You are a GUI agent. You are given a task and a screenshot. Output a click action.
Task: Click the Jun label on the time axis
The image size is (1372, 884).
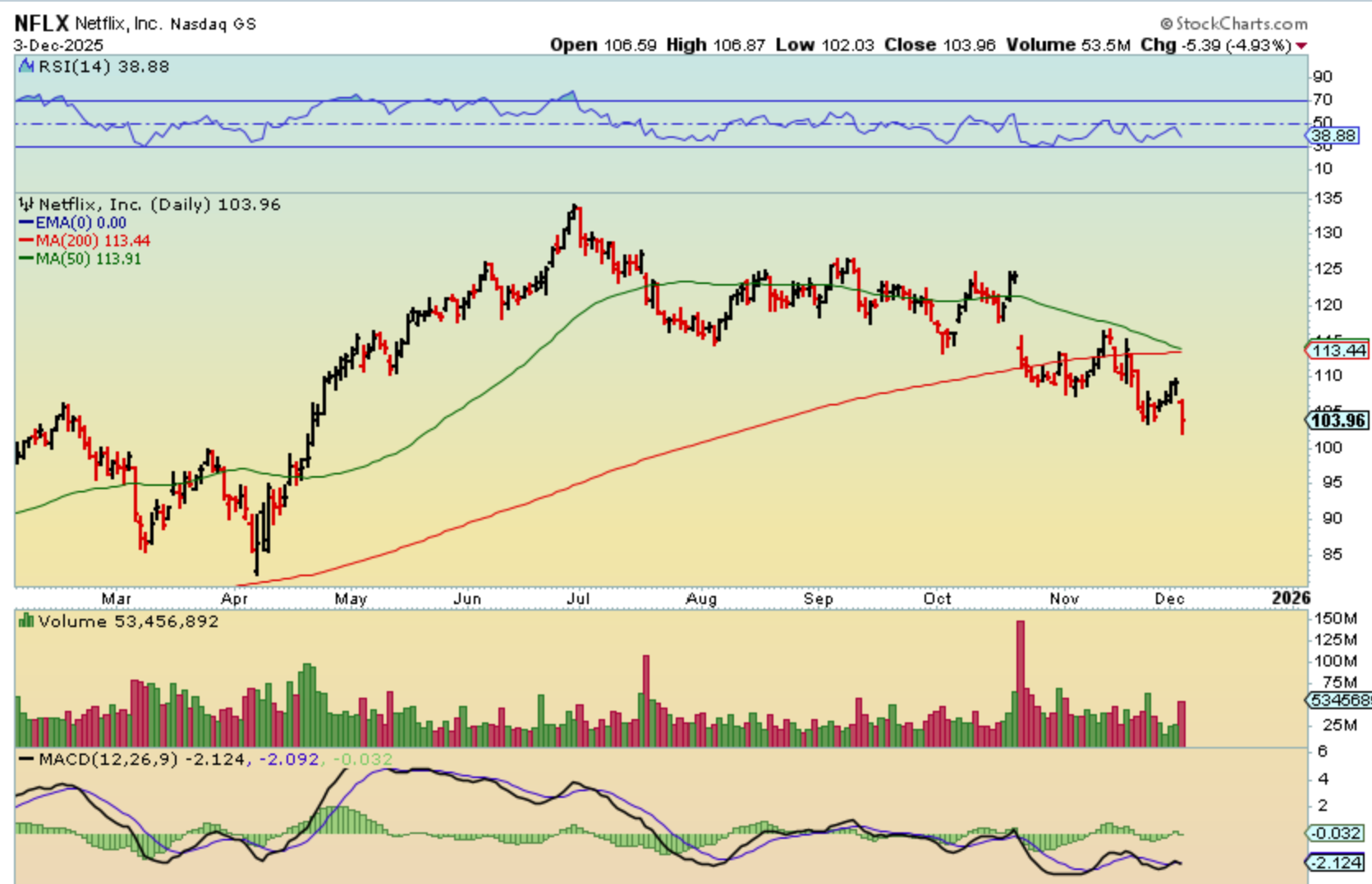(x=467, y=599)
